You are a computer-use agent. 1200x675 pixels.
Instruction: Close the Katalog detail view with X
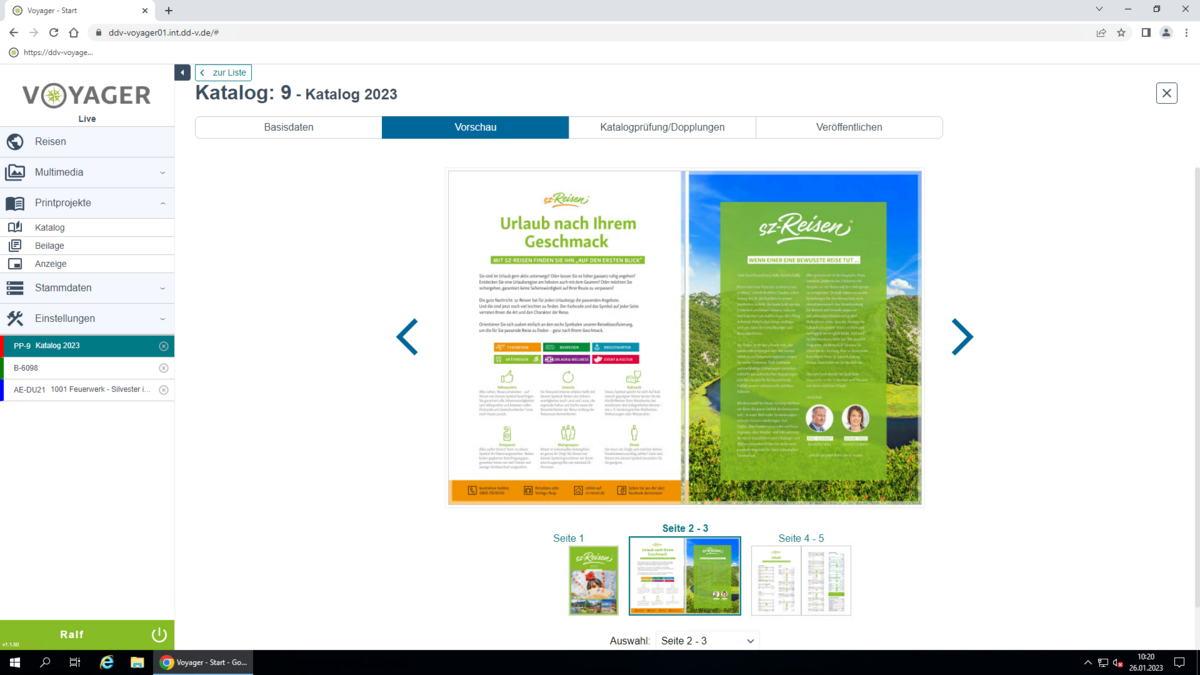click(x=1166, y=93)
